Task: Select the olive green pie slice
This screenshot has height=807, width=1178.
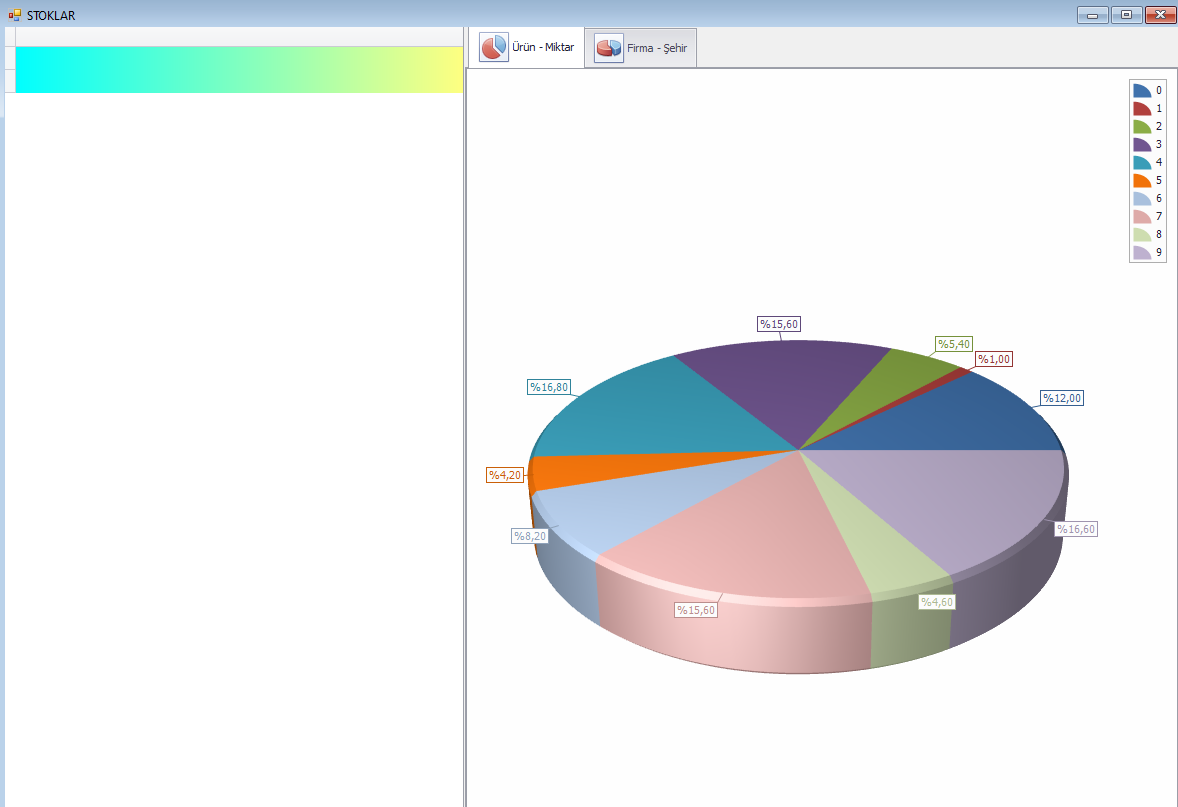Action: 898,383
